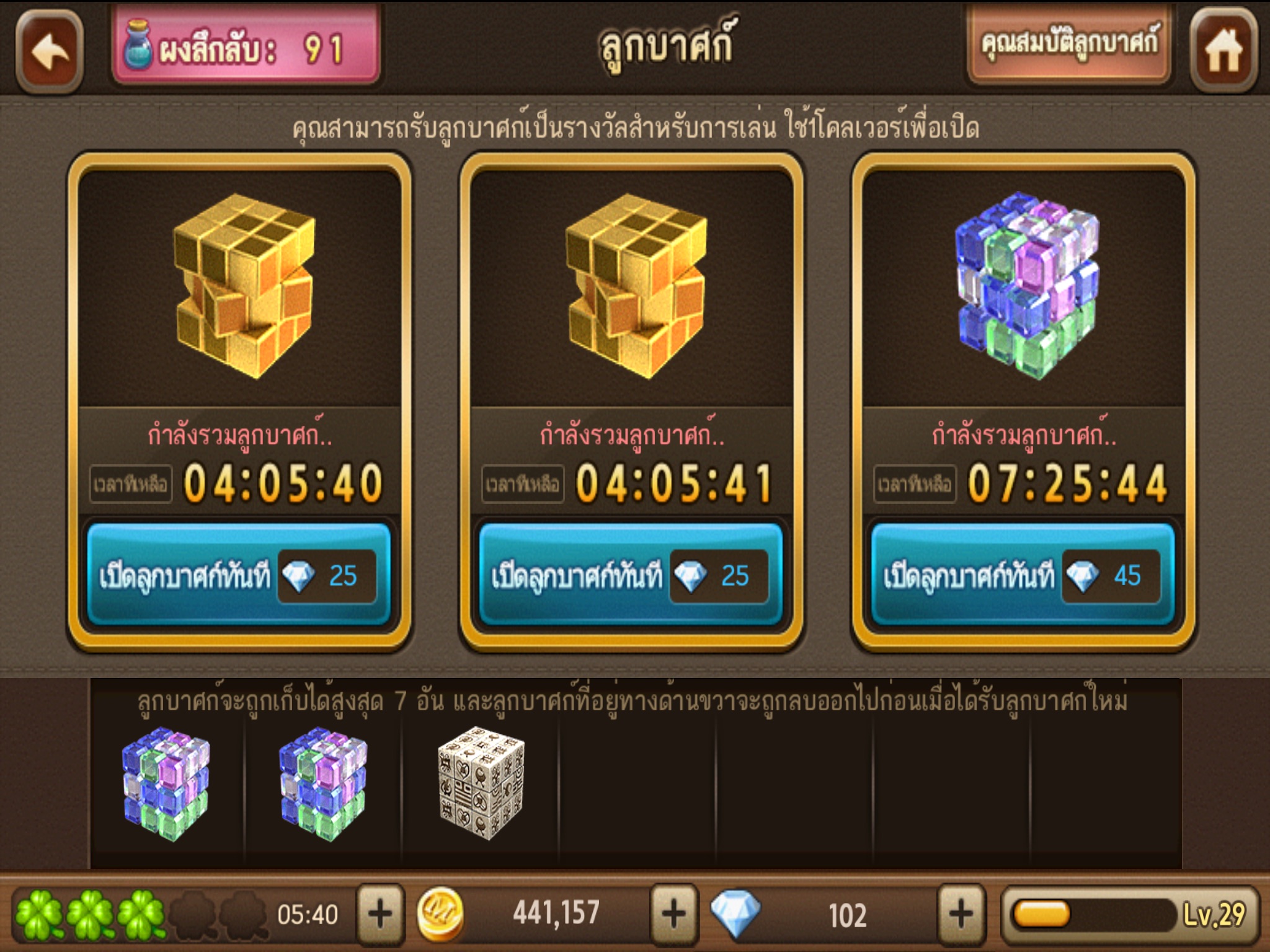Add more diamonds with plus button
The image size is (1270, 952).
(961, 913)
